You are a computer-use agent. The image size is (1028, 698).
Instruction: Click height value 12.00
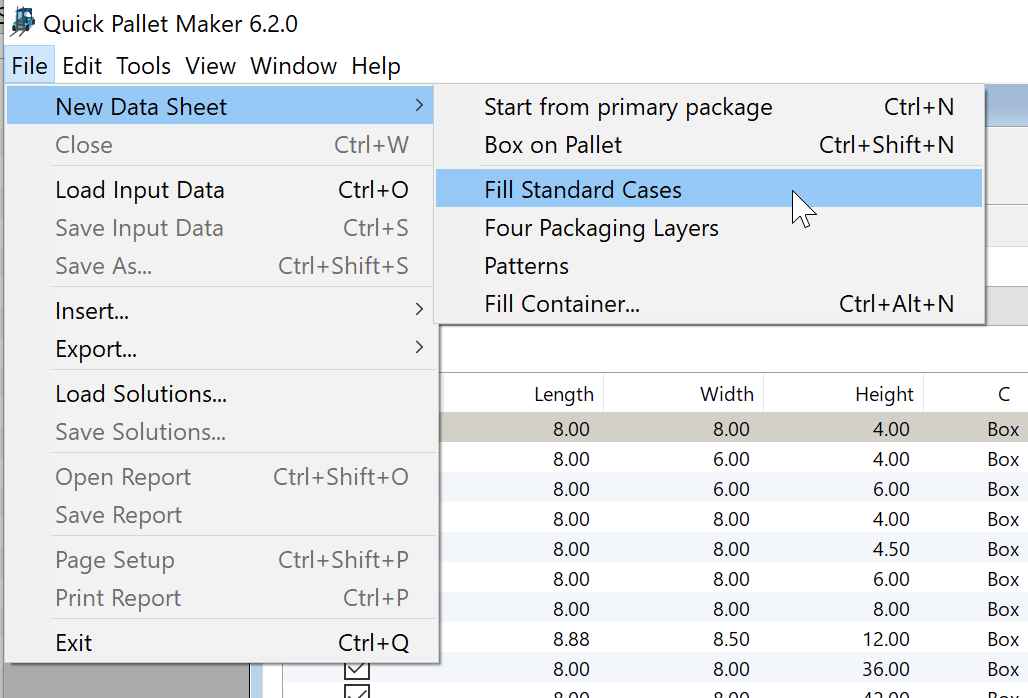click(x=886, y=639)
